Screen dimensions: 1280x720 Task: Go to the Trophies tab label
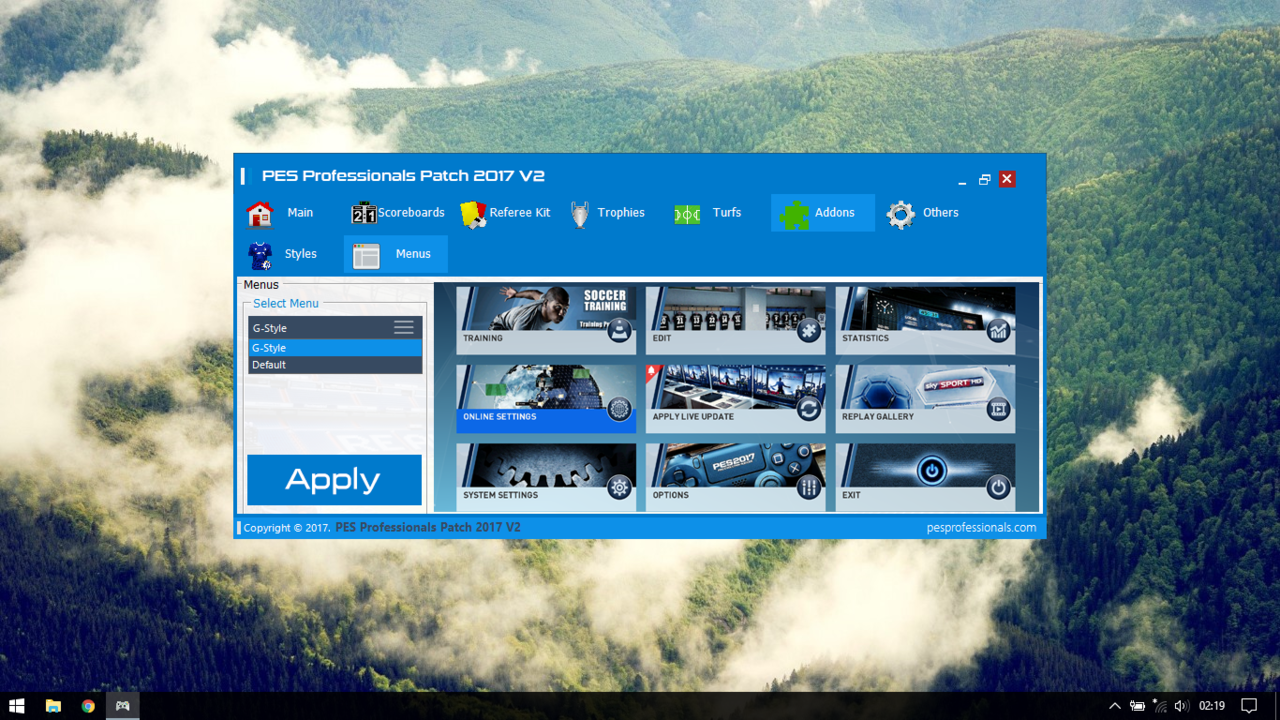(x=621, y=213)
